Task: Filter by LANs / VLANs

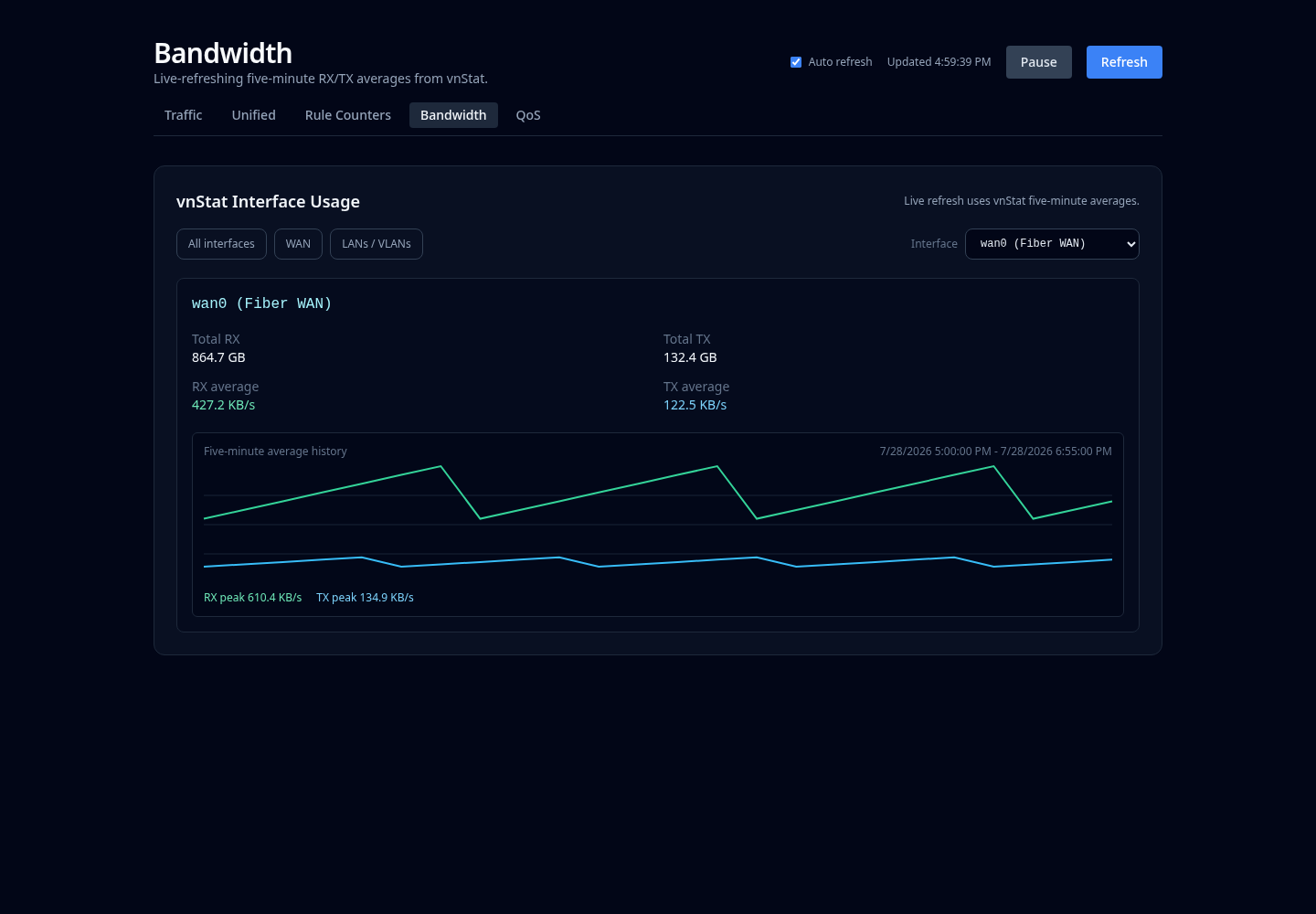Action: point(377,244)
